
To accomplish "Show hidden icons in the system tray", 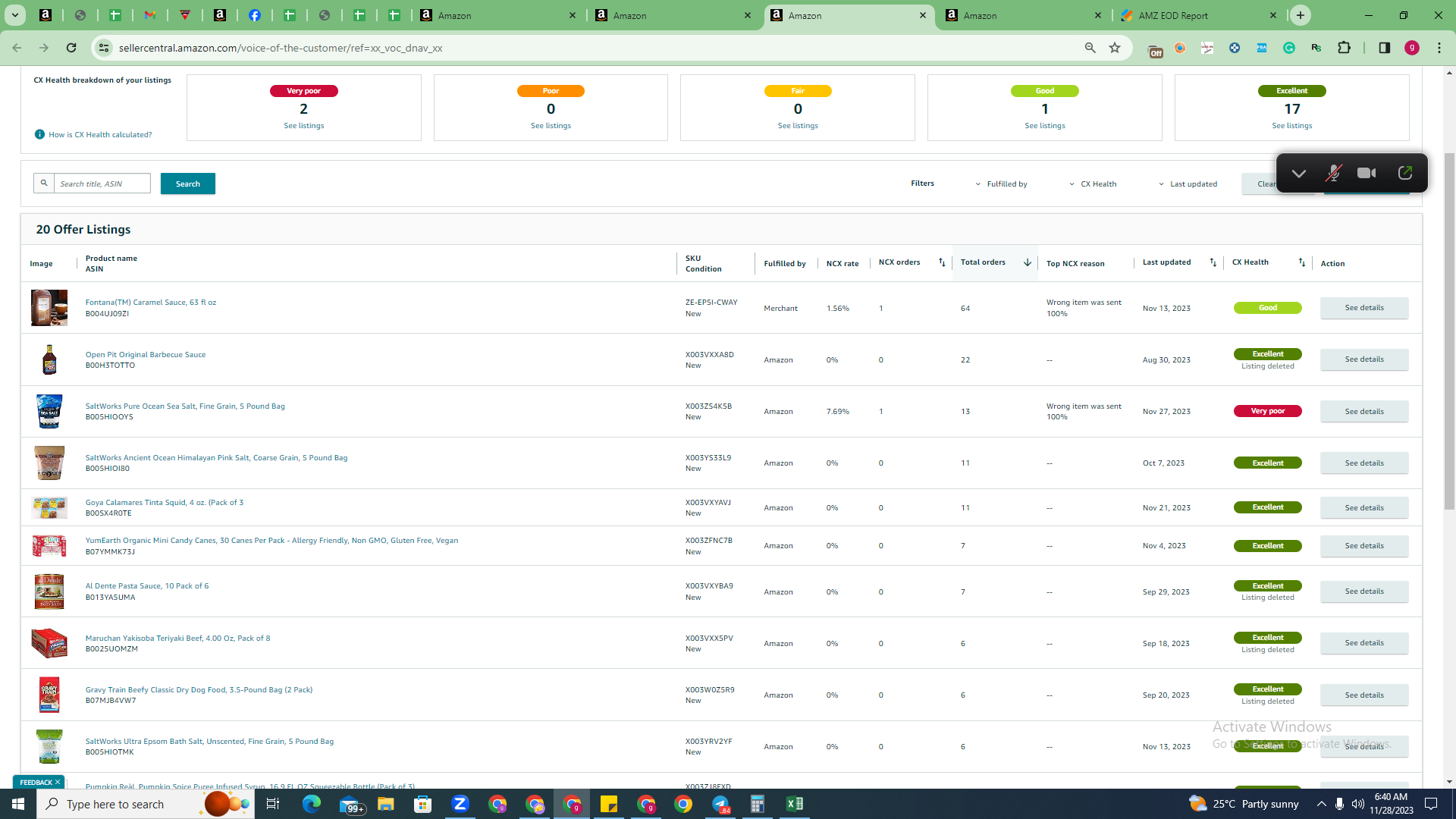I will (1322, 804).
